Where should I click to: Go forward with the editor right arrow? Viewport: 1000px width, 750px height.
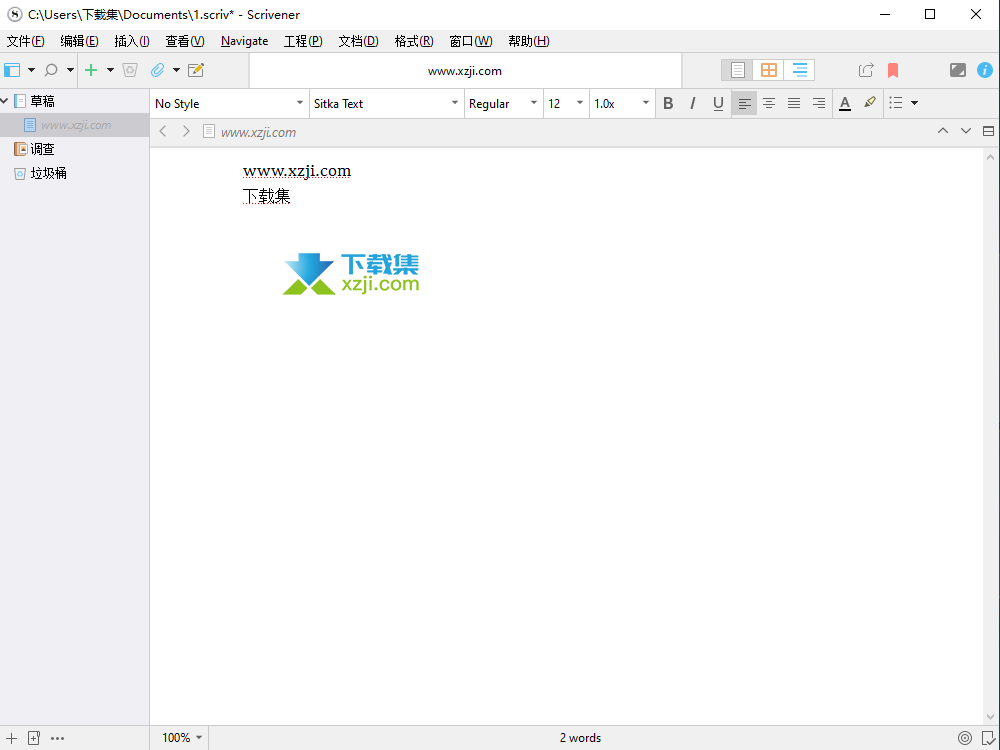click(186, 131)
